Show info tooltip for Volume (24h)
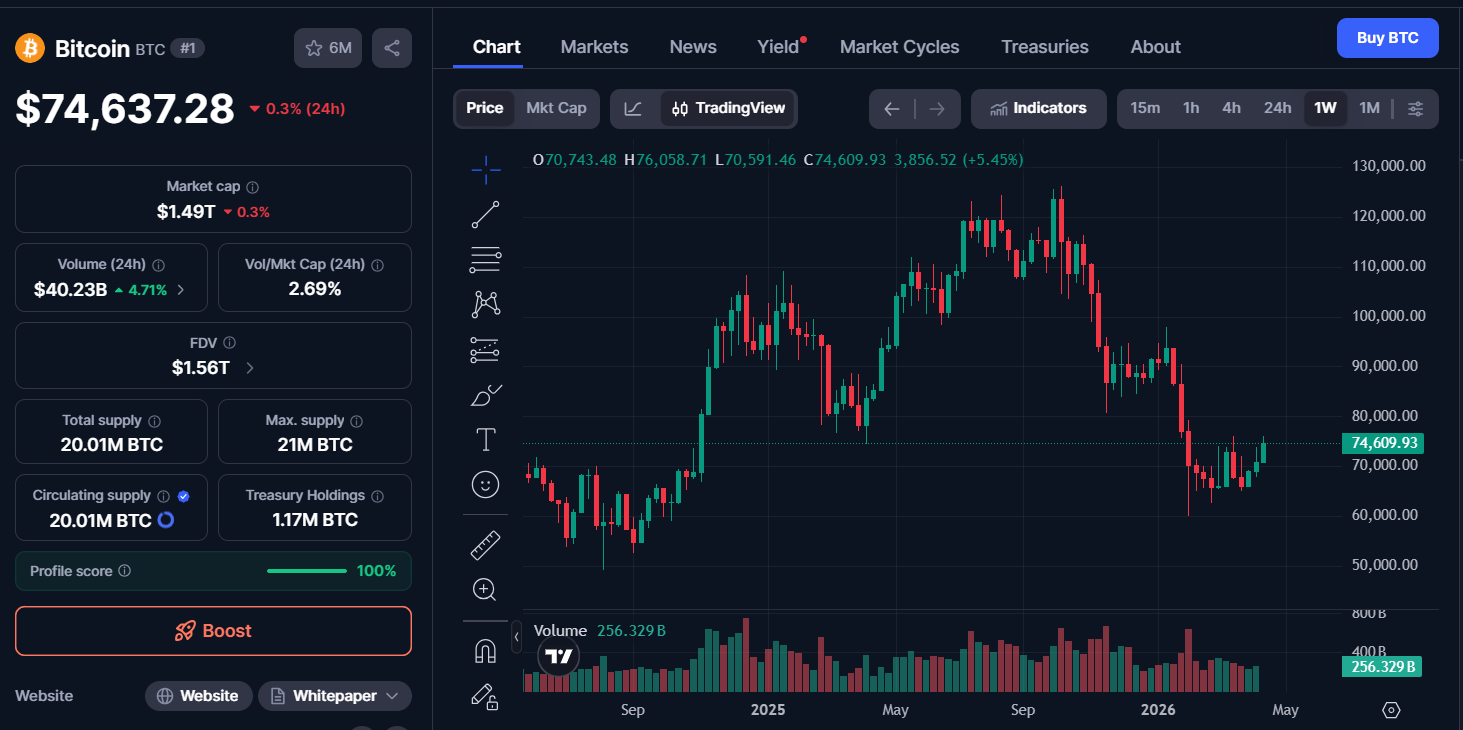 point(159,265)
